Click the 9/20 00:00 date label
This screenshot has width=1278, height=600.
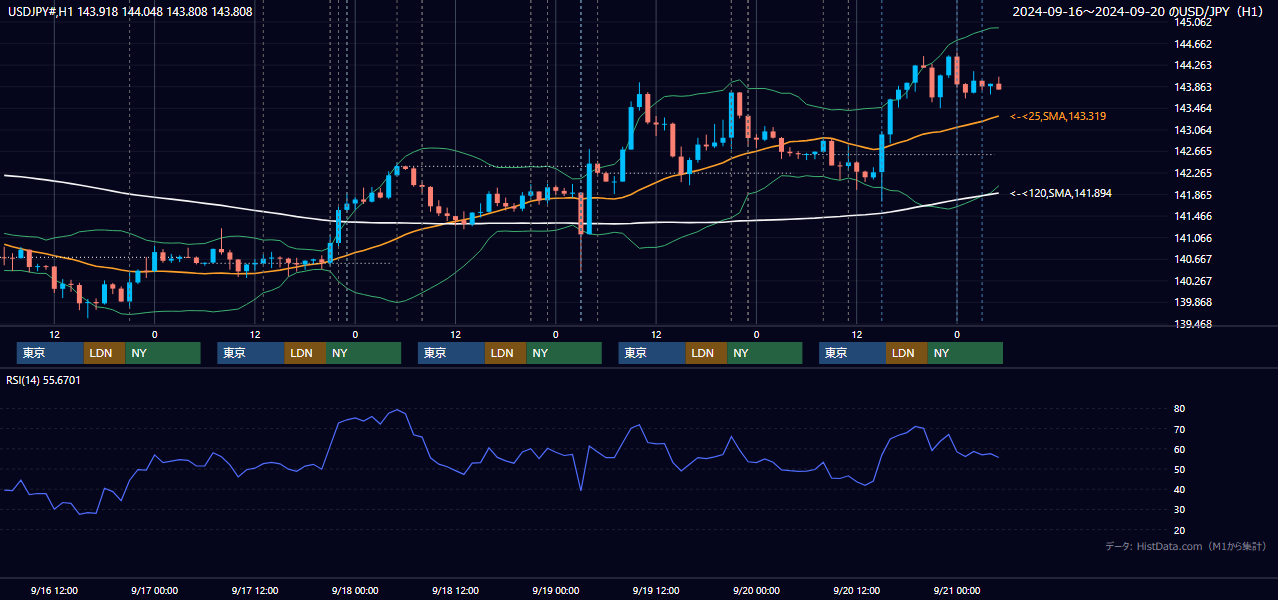[x=756, y=590]
